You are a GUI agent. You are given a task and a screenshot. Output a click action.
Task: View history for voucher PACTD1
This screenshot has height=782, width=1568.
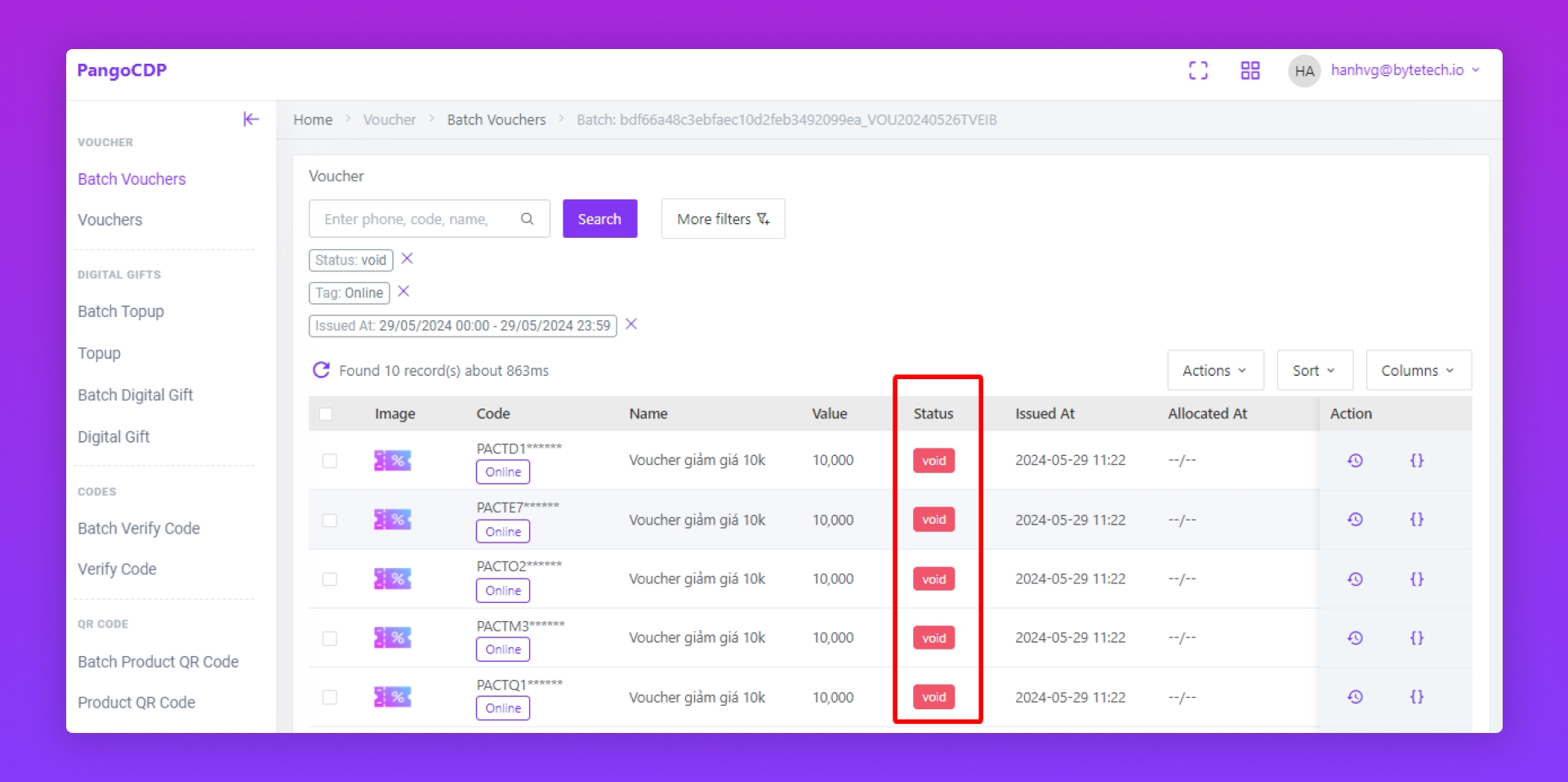click(x=1355, y=461)
